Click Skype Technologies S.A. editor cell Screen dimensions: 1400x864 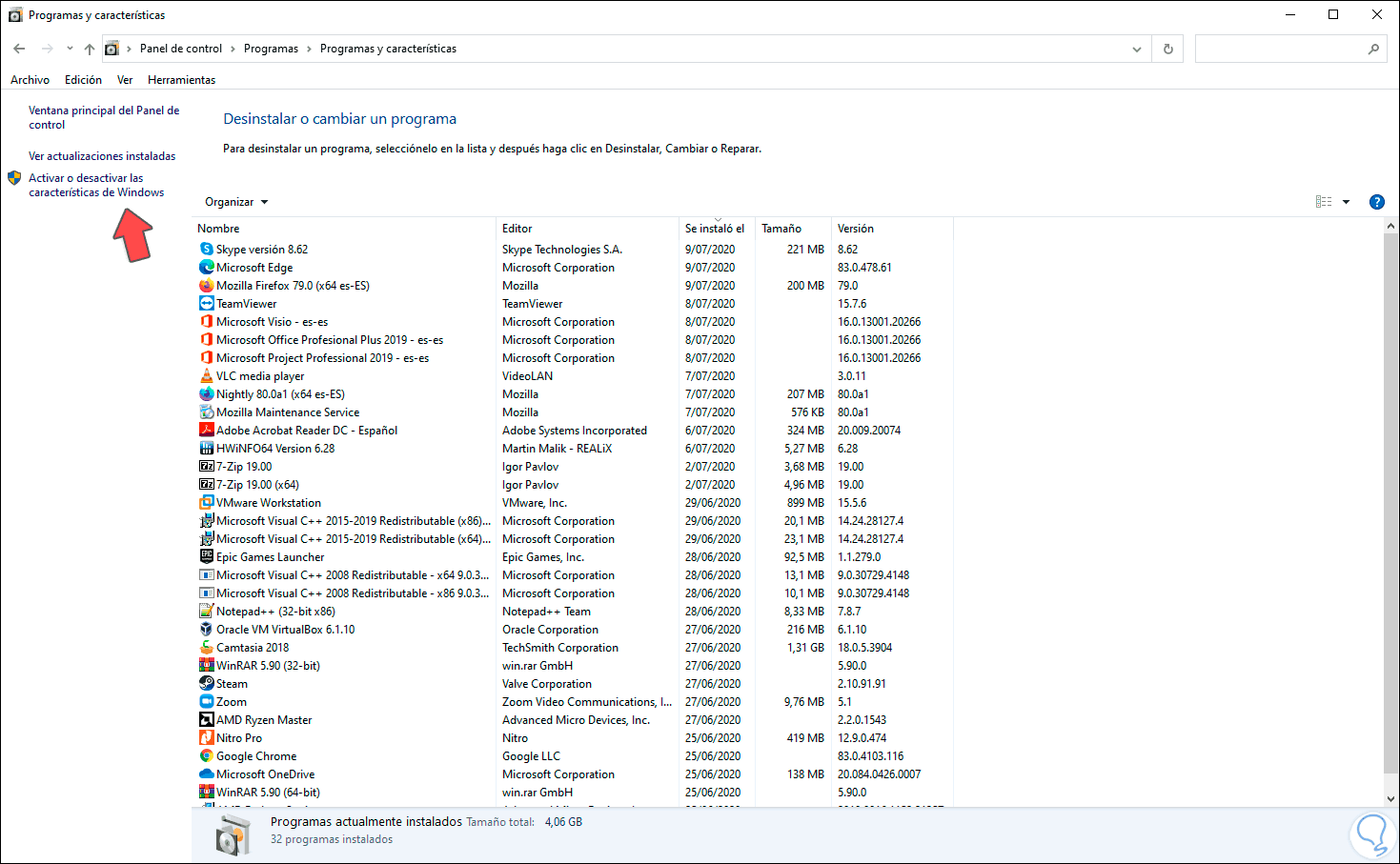[x=562, y=250]
